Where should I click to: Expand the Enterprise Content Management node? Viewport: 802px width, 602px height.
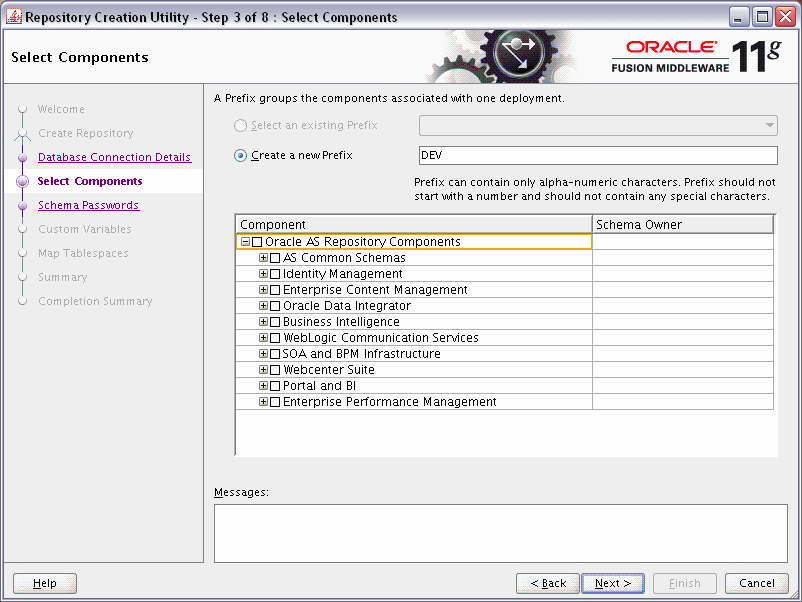(262, 289)
